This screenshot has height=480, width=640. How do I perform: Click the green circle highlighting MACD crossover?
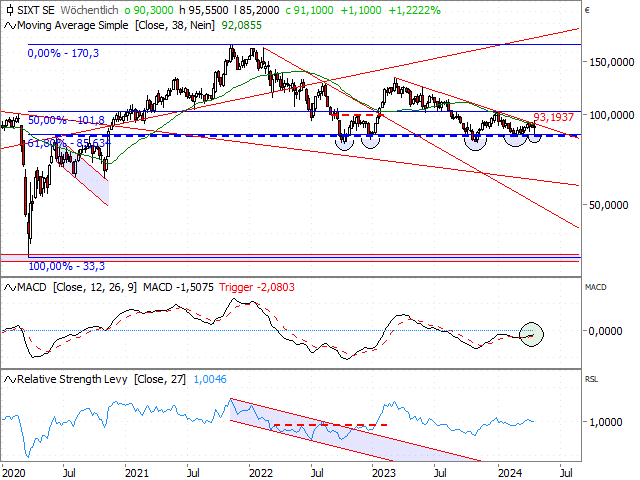[531, 334]
